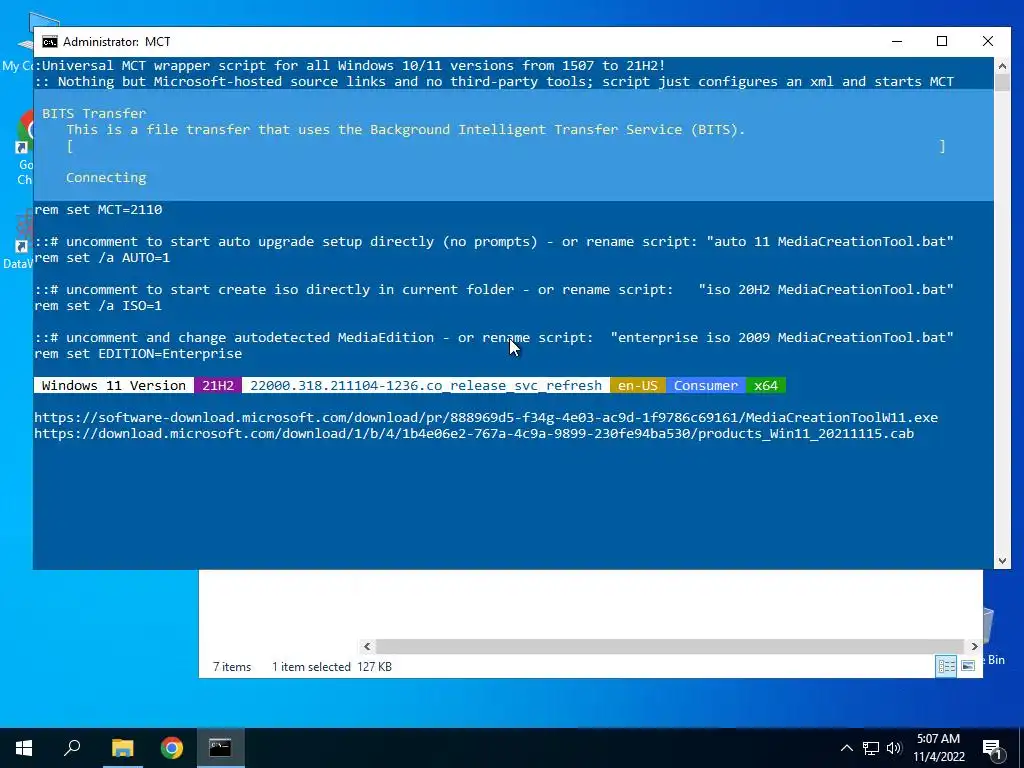The image size is (1024, 768).
Task: Click the 'BITS Transfer' heading
Action: 94,114
